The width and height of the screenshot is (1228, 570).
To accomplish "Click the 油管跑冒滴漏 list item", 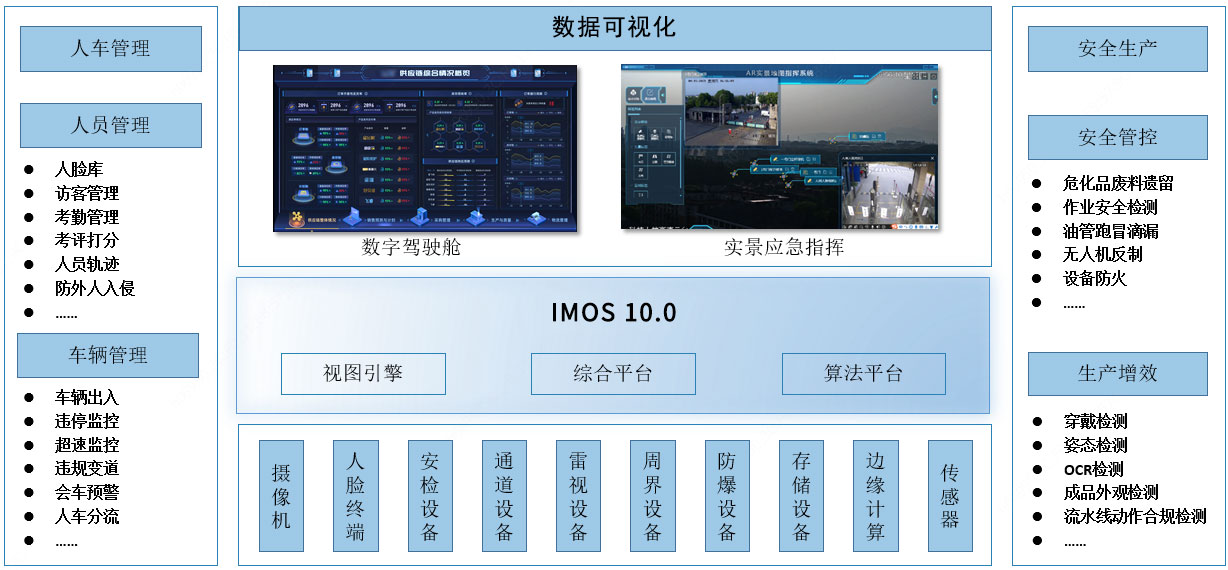I will point(1110,231).
